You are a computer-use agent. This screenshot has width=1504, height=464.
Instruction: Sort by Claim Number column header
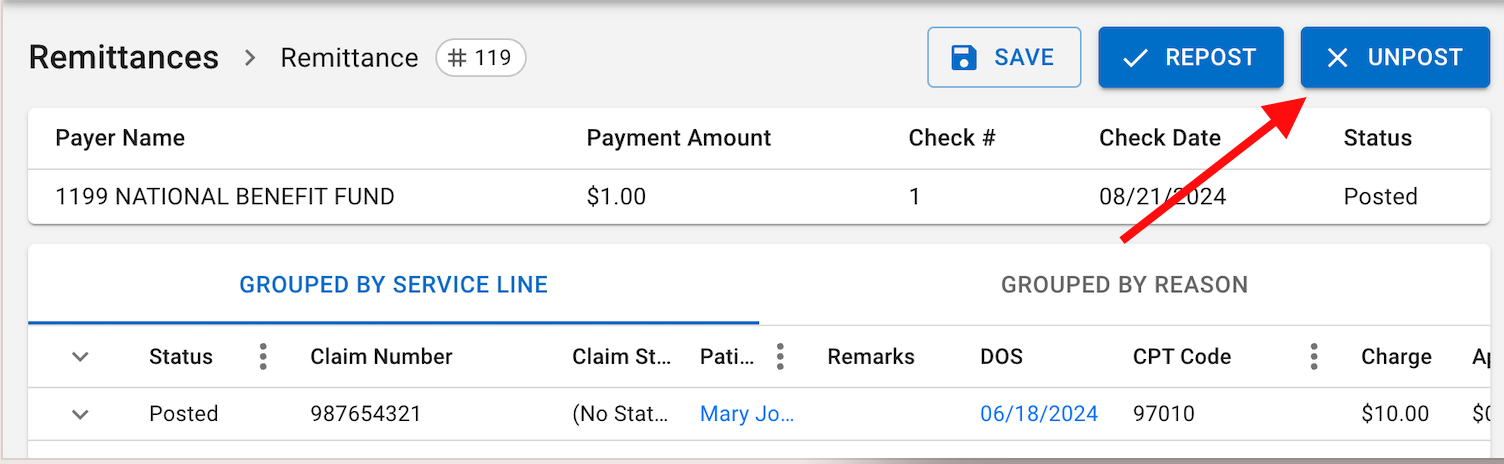[381, 357]
